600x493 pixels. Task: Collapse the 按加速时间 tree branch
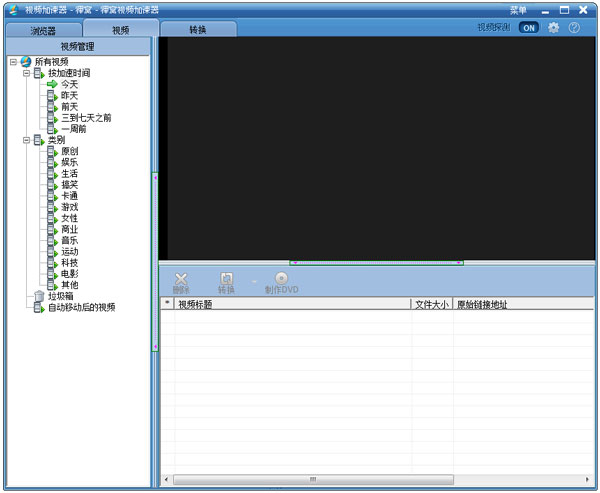26,73
